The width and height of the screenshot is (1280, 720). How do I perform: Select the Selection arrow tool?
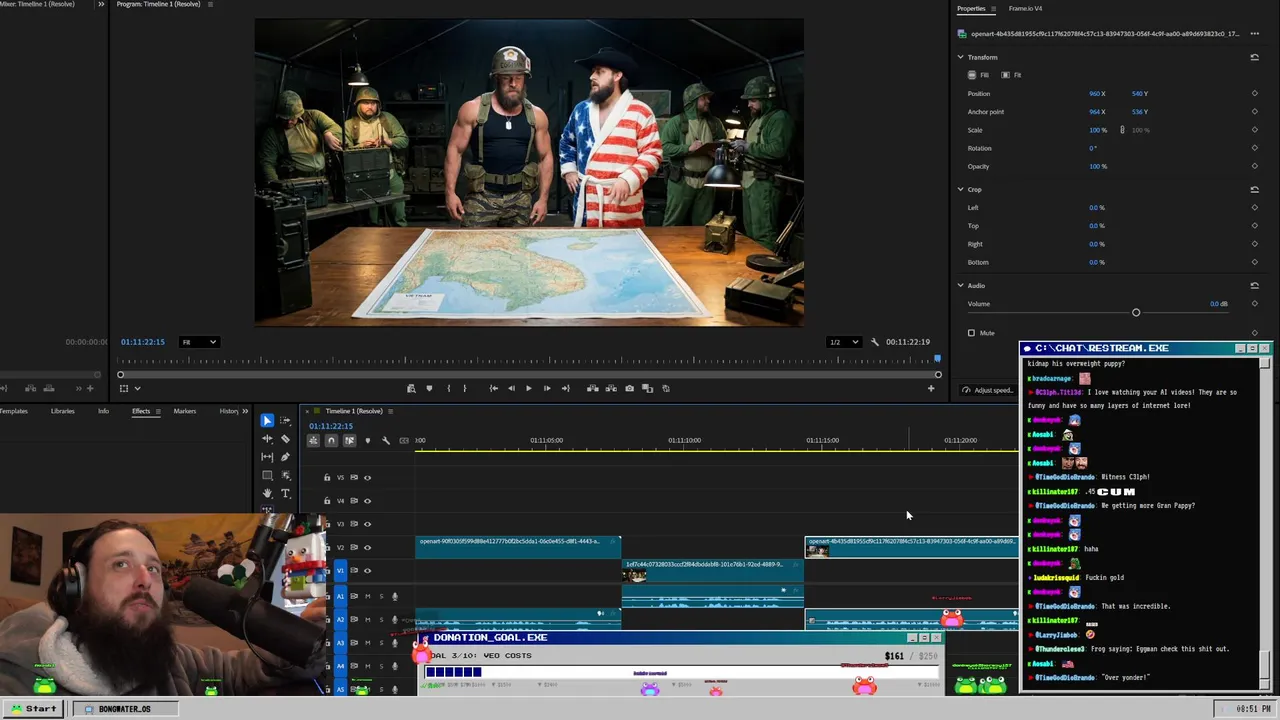pyautogui.click(x=267, y=421)
